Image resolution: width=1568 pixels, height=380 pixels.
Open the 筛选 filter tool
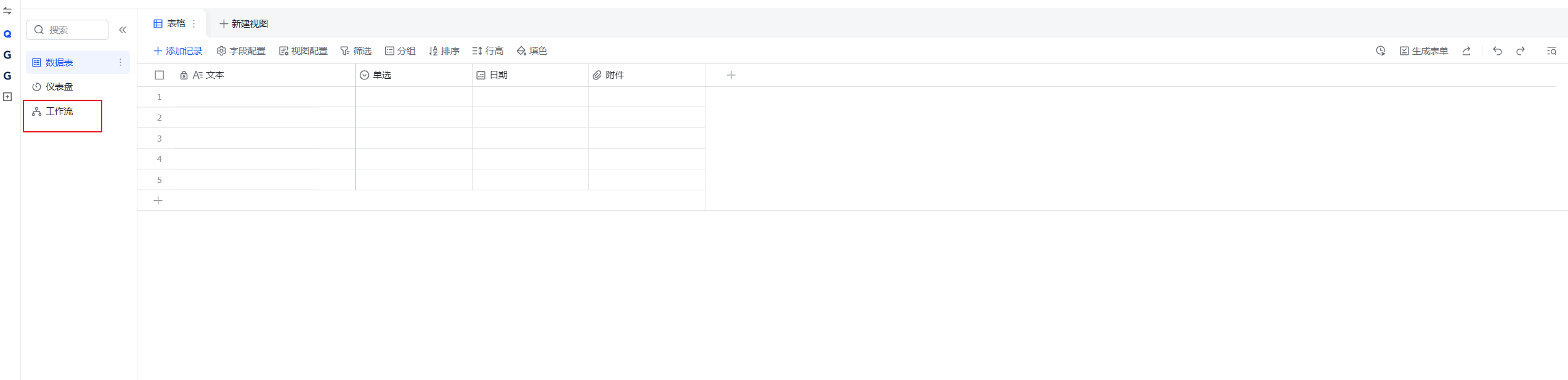pos(356,51)
